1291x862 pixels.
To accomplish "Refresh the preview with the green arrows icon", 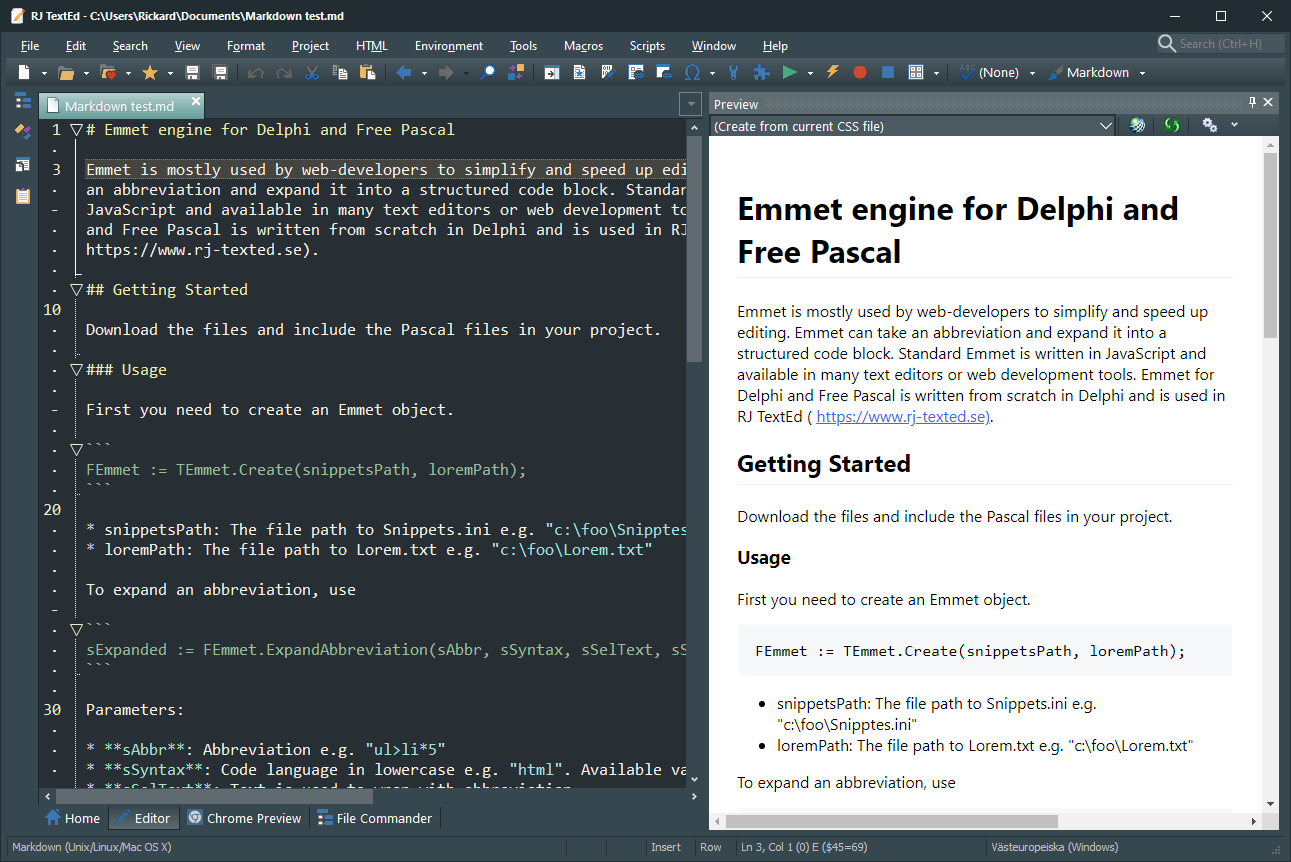I will click(1172, 126).
